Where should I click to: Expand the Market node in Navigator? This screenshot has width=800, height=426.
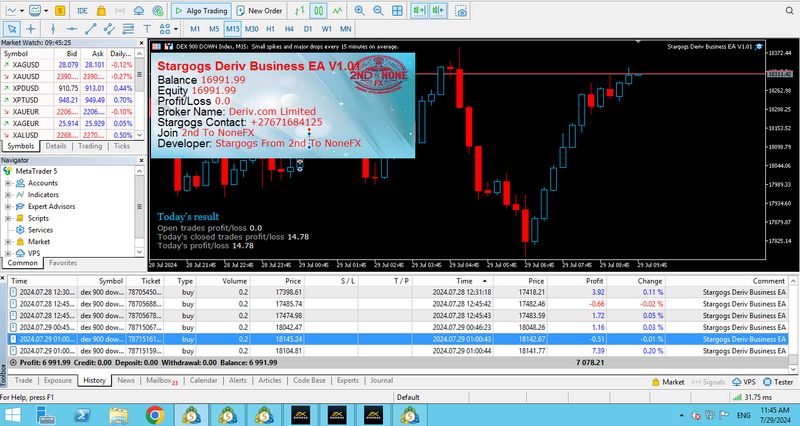tap(8, 242)
